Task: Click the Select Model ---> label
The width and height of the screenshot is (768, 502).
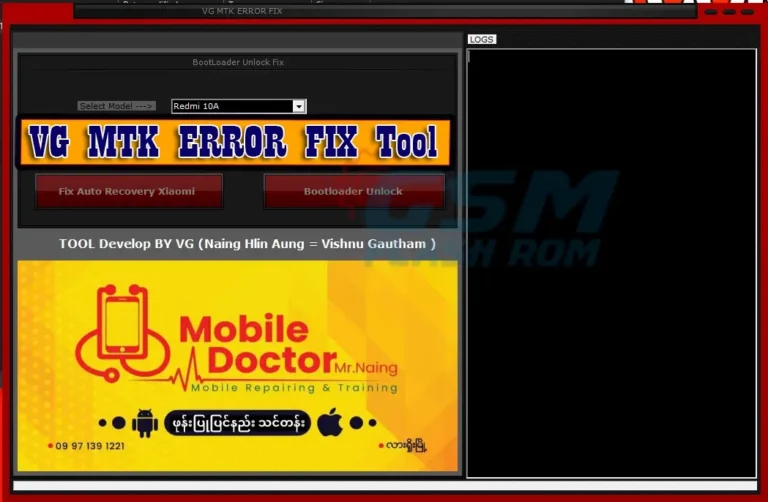Action: click(116, 106)
